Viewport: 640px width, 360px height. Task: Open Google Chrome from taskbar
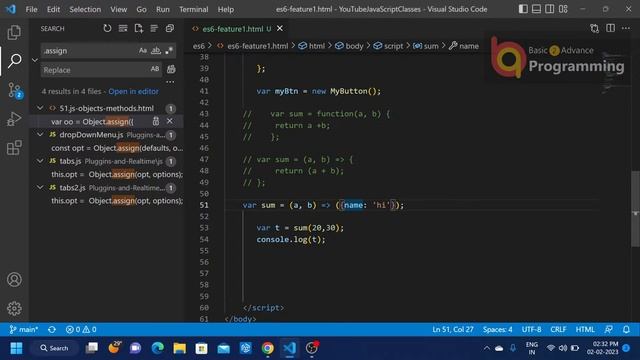point(268,348)
